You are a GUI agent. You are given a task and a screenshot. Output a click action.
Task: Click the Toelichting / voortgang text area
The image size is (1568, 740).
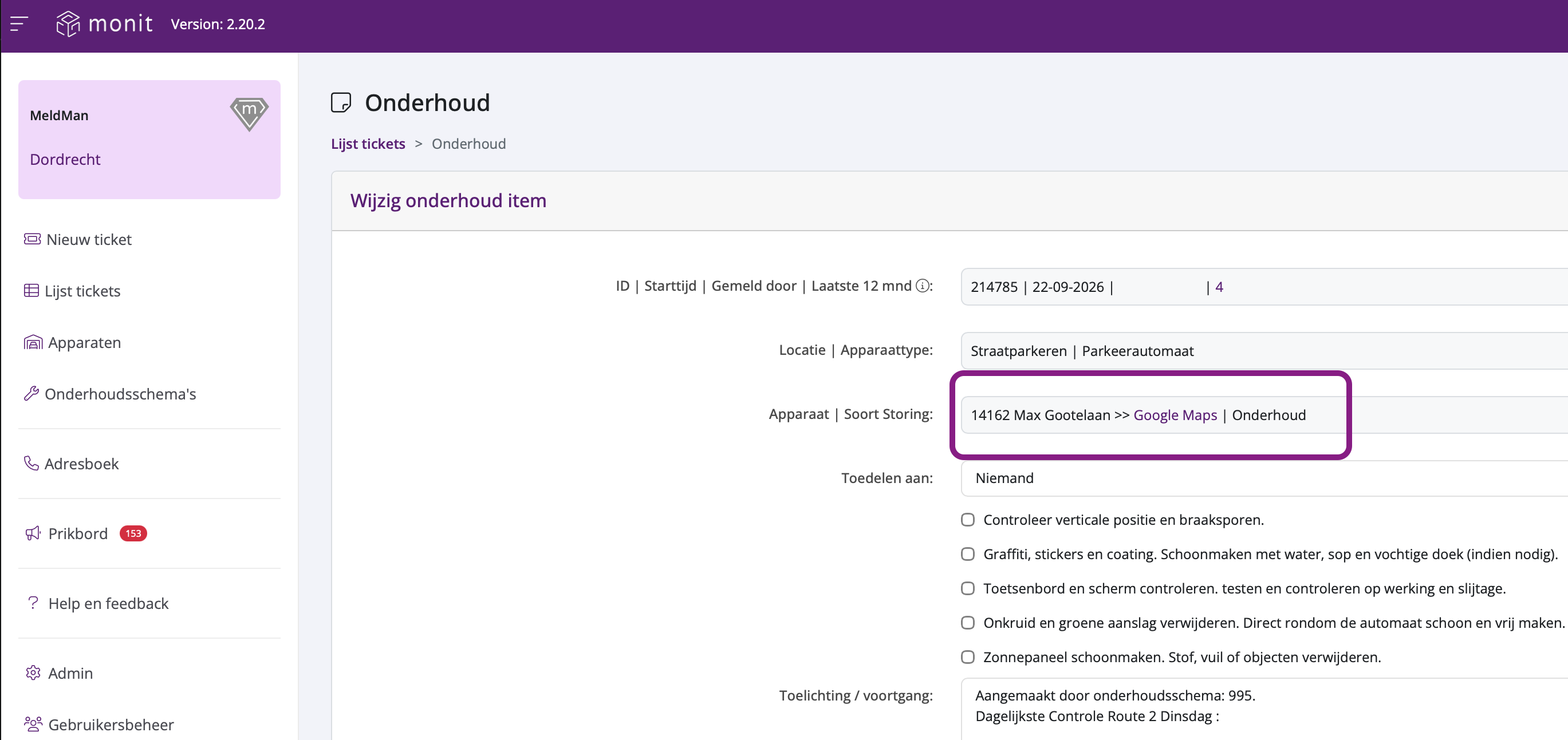[1264, 709]
